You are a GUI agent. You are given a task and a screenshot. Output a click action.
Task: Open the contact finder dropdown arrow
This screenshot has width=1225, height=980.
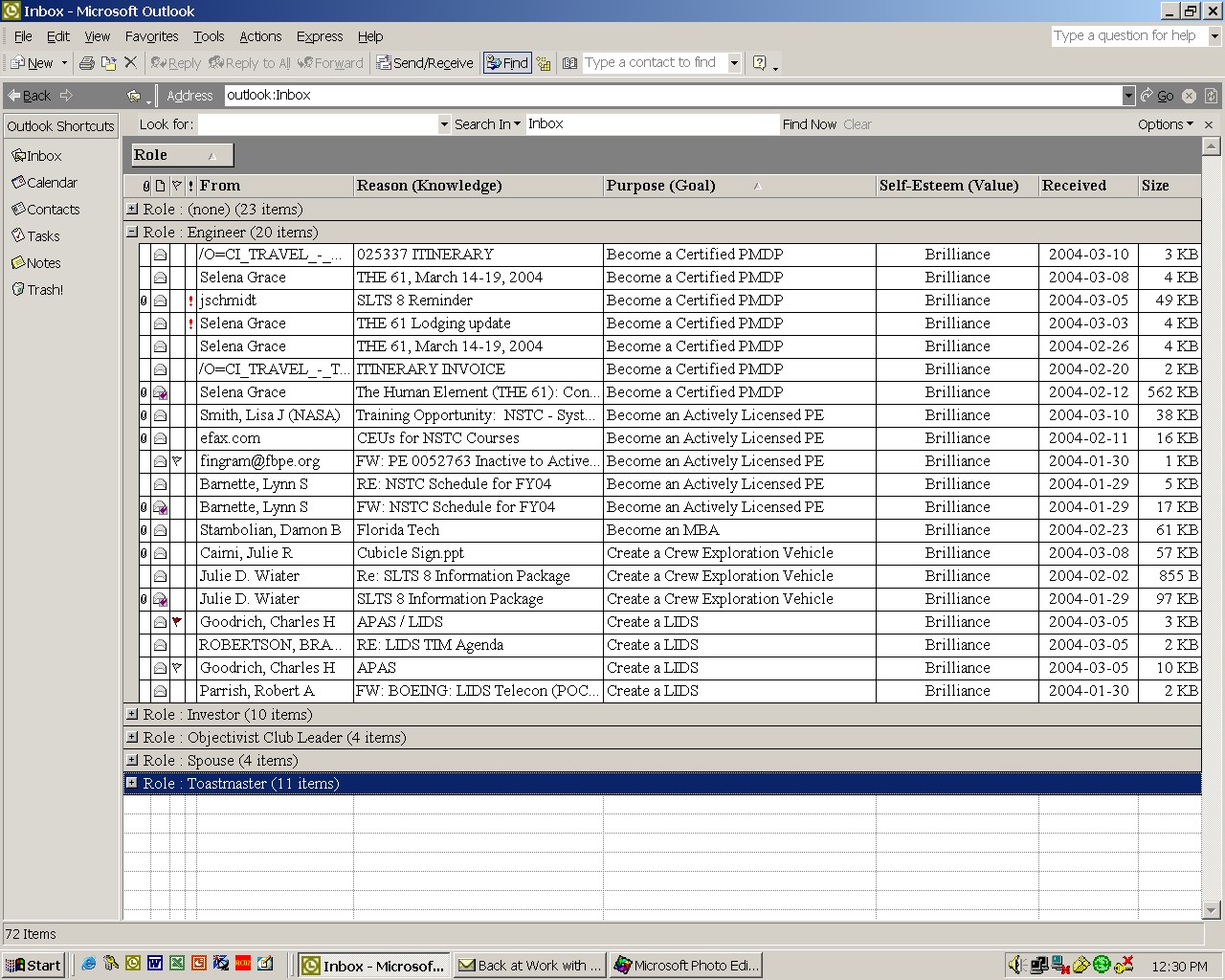(734, 63)
